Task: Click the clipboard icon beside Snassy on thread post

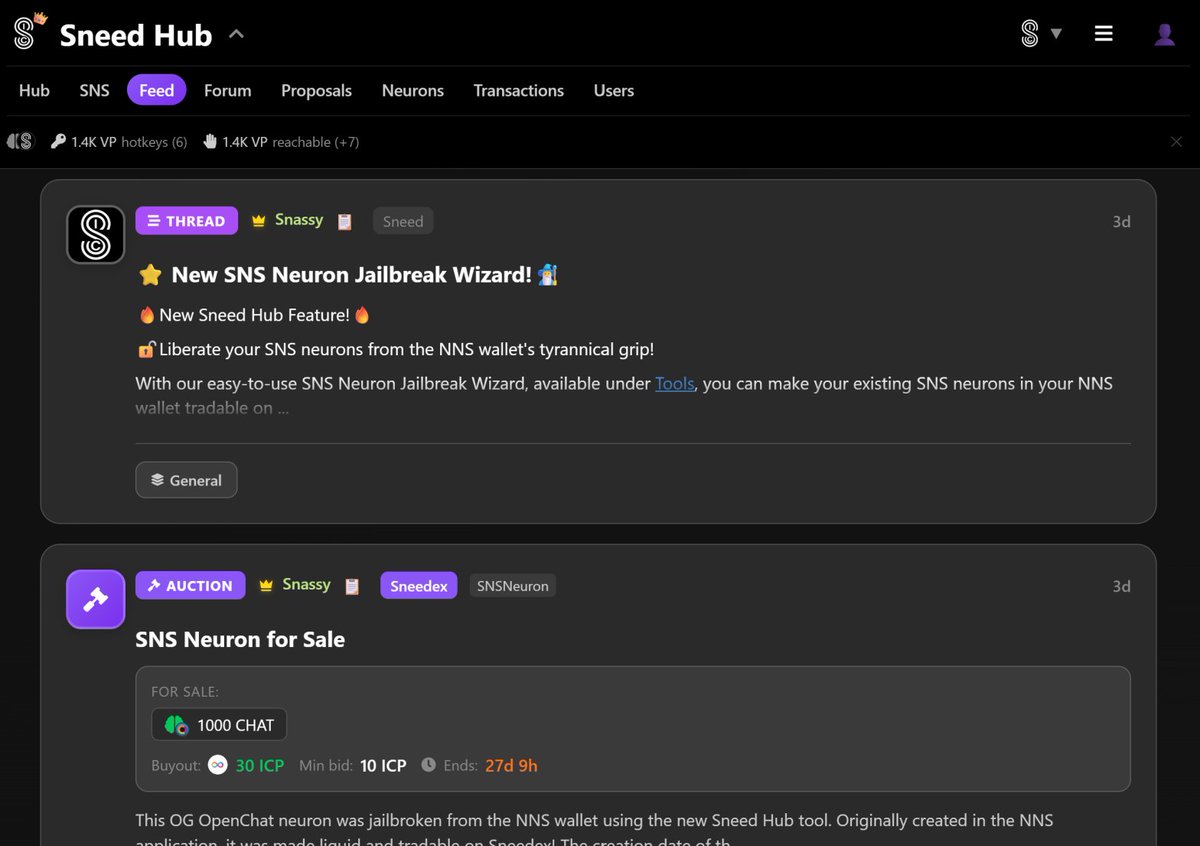Action: [345, 221]
